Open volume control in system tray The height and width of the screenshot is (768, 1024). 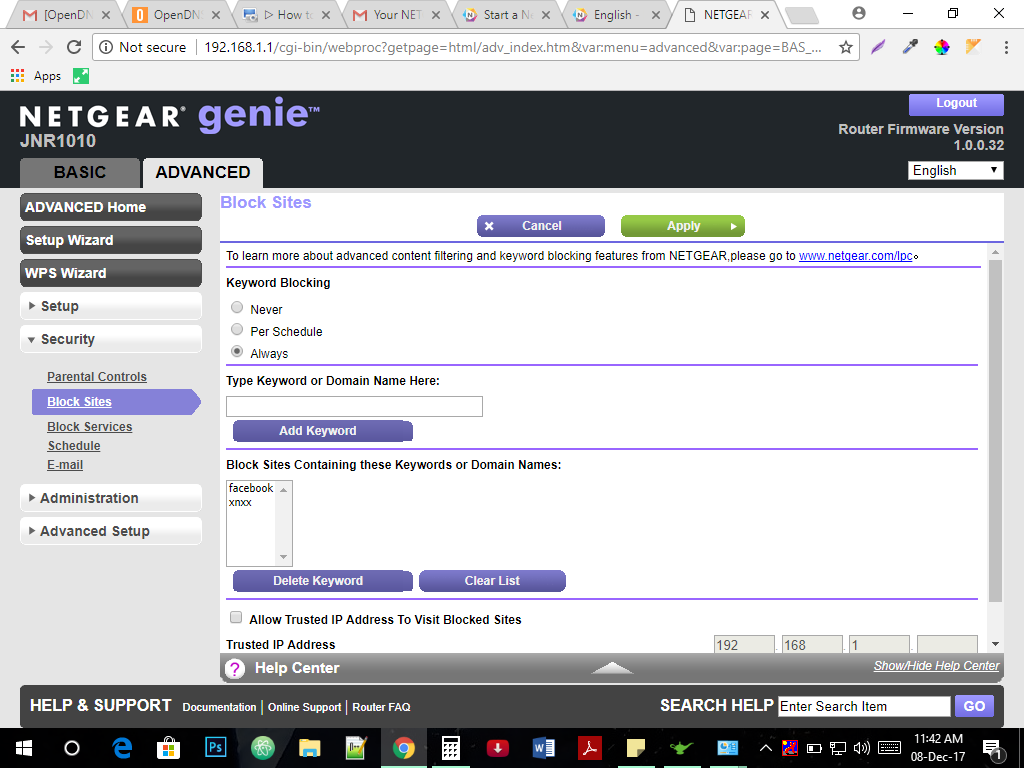click(861, 748)
